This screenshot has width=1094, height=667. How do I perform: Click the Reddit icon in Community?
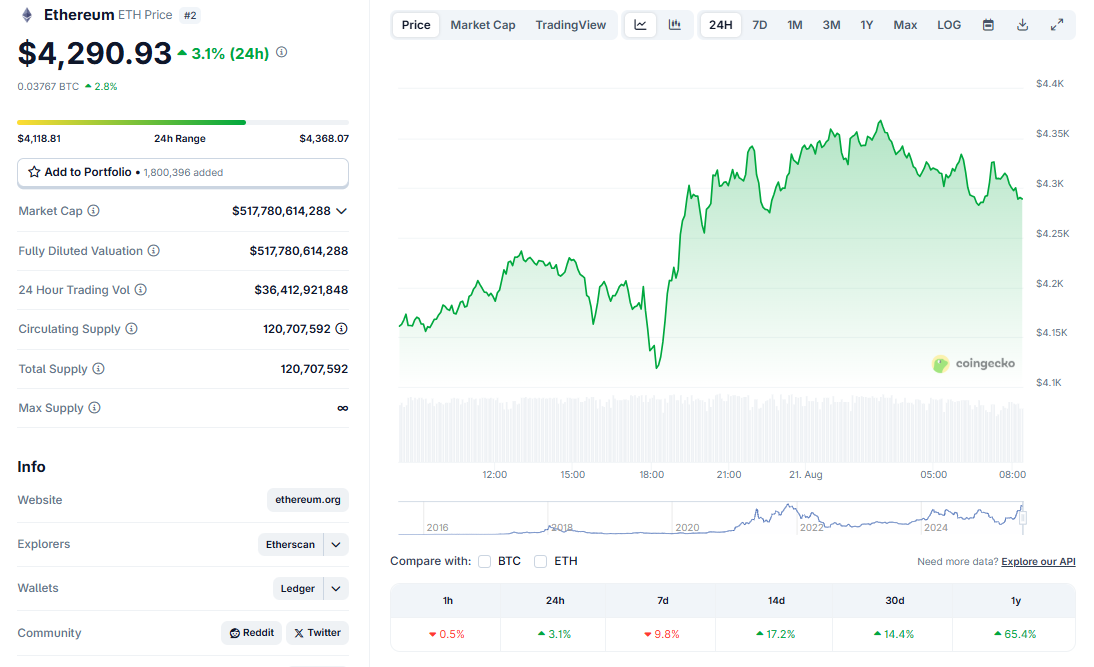(234, 633)
